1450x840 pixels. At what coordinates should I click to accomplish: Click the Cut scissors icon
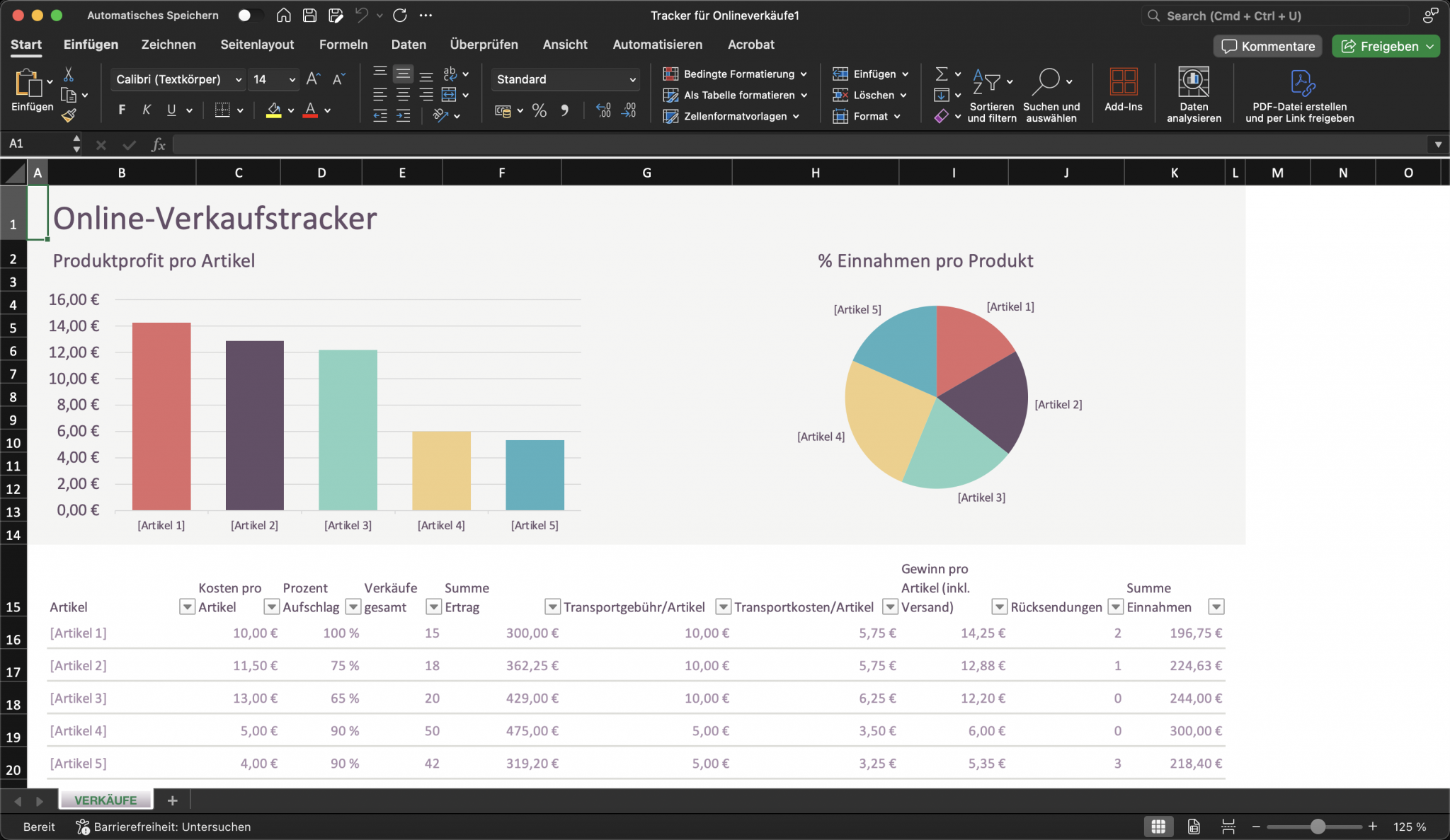click(69, 74)
